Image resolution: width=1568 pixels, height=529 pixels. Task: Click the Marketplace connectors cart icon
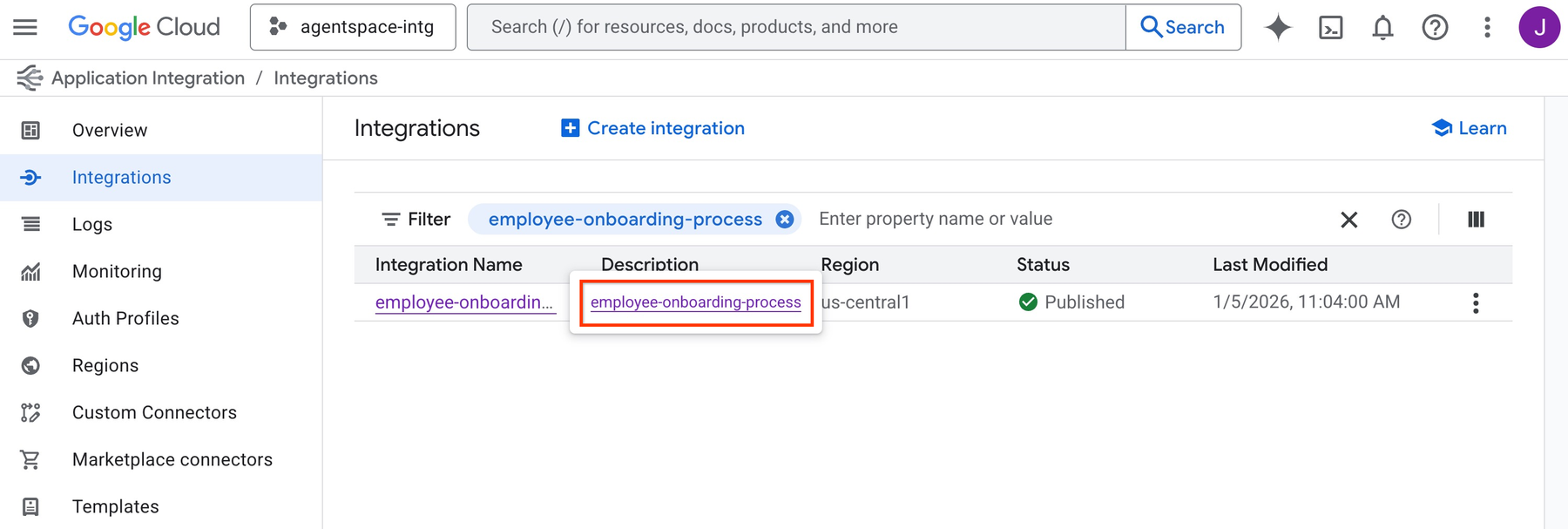click(30, 459)
